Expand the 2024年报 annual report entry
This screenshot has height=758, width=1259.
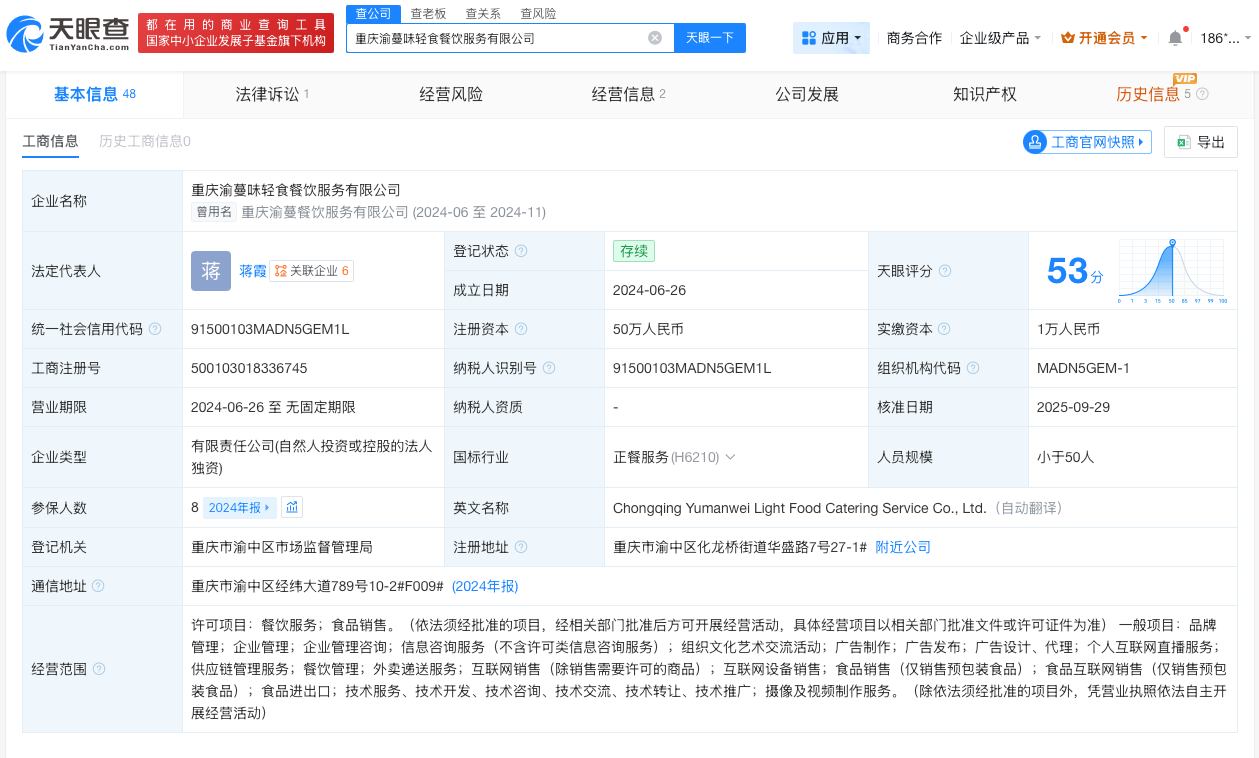(x=238, y=508)
